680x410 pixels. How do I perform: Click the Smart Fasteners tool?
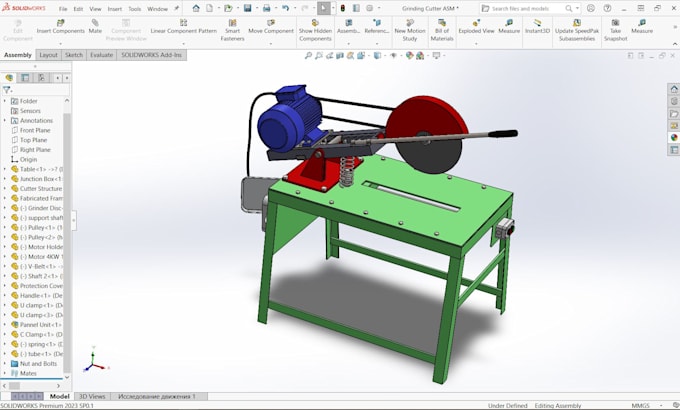click(x=232, y=30)
